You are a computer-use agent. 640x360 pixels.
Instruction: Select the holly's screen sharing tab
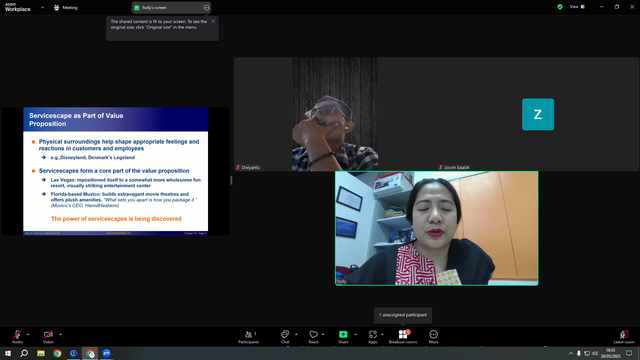171,7
